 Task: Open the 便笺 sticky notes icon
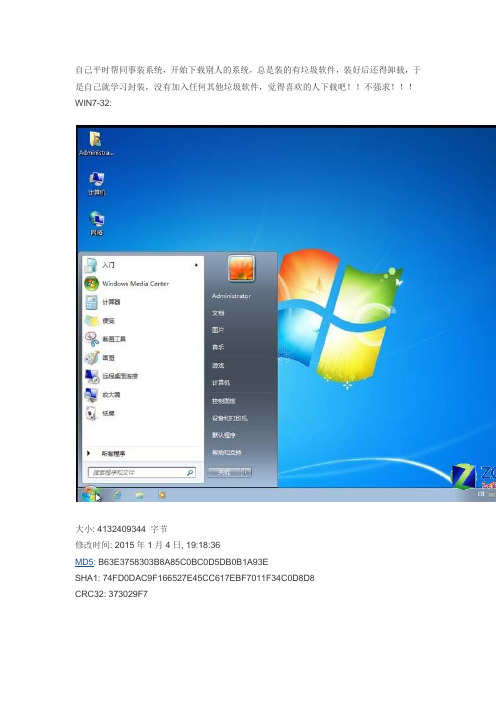click(91, 321)
